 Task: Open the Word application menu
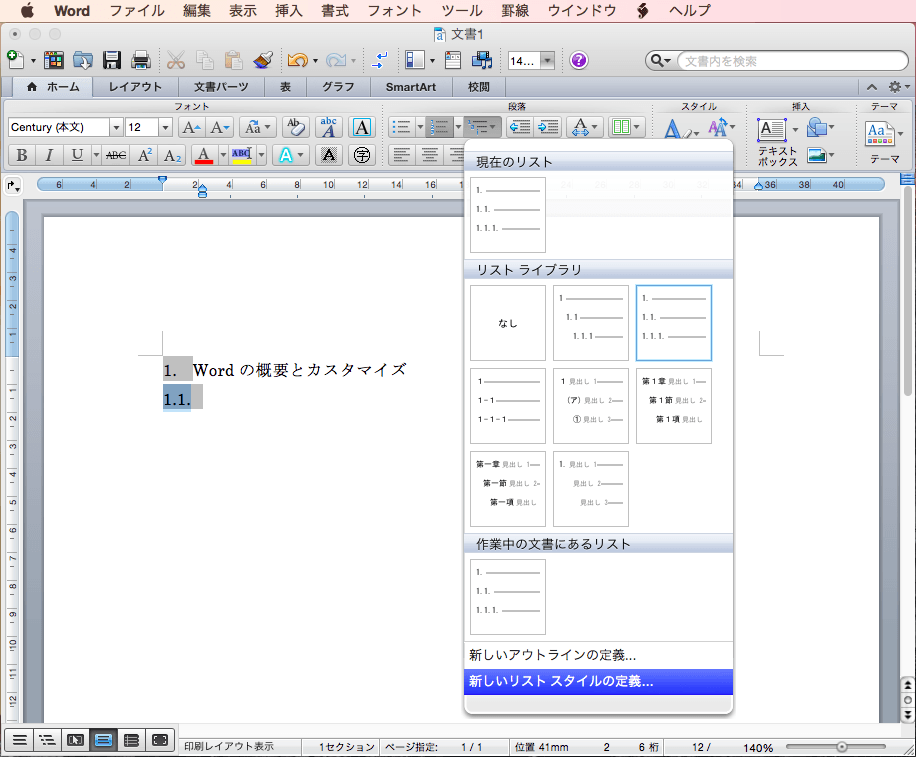[x=72, y=11]
